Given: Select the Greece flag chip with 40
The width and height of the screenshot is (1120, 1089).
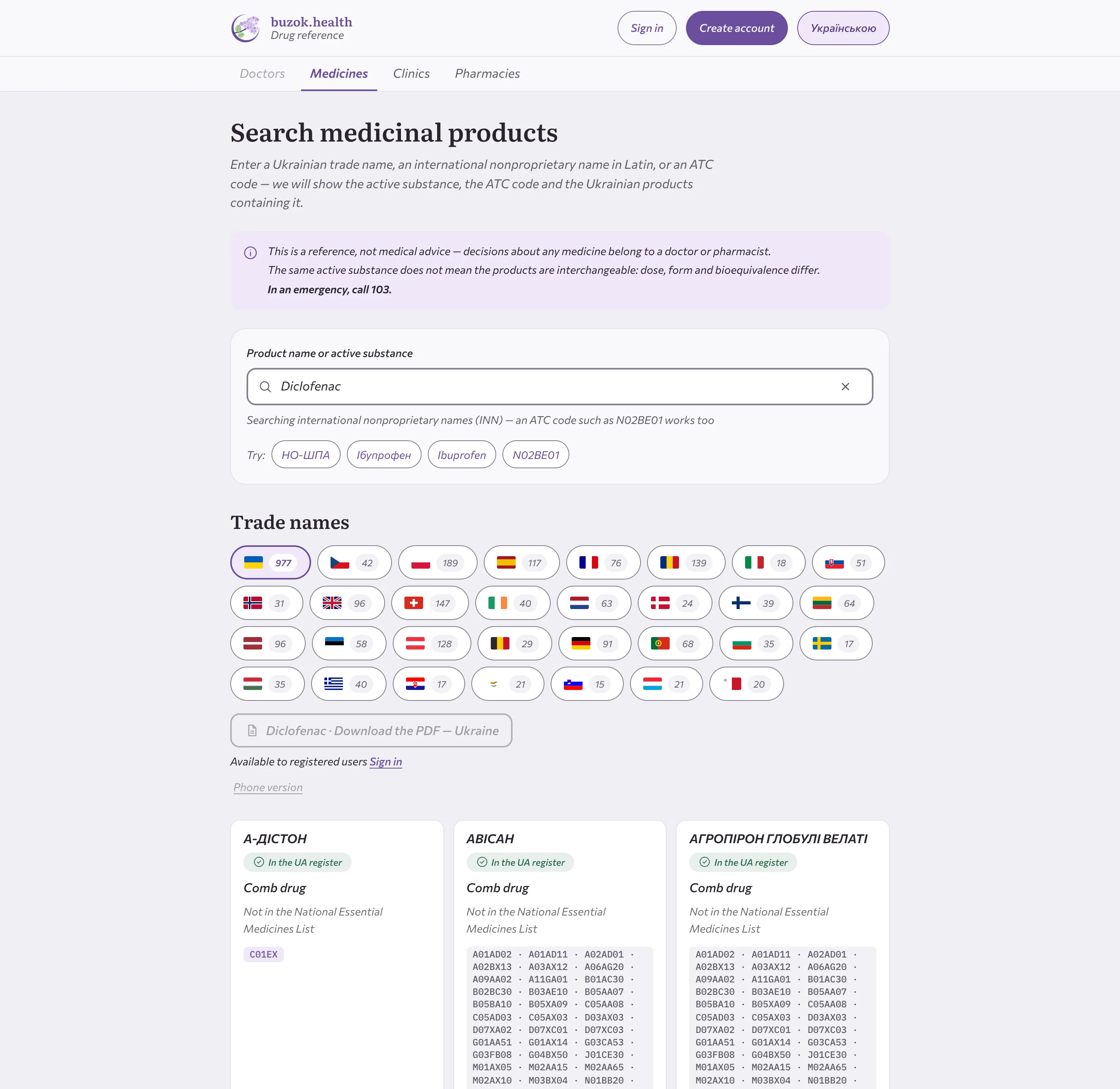Looking at the screenshot, I should click(x=348, y=684).
